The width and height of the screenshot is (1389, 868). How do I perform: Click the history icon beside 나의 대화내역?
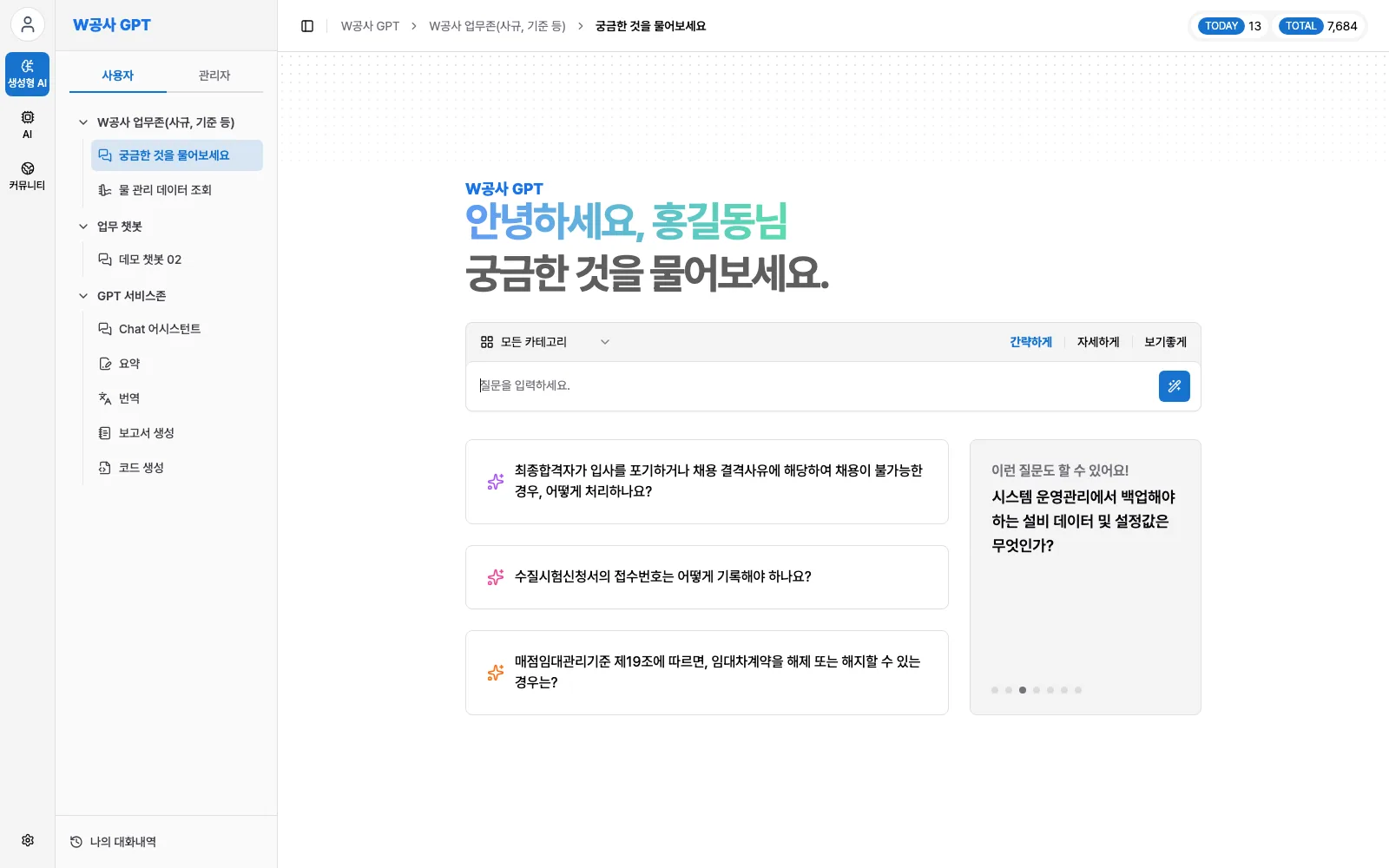(x=76, y=842)
